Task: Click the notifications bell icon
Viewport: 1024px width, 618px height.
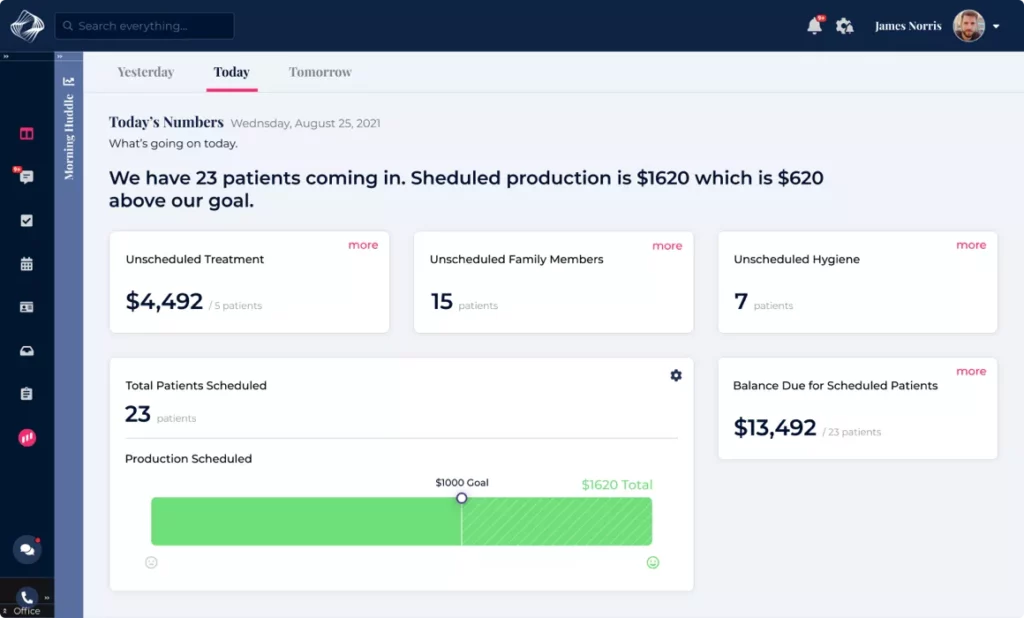Action: (x=814, y=26)
